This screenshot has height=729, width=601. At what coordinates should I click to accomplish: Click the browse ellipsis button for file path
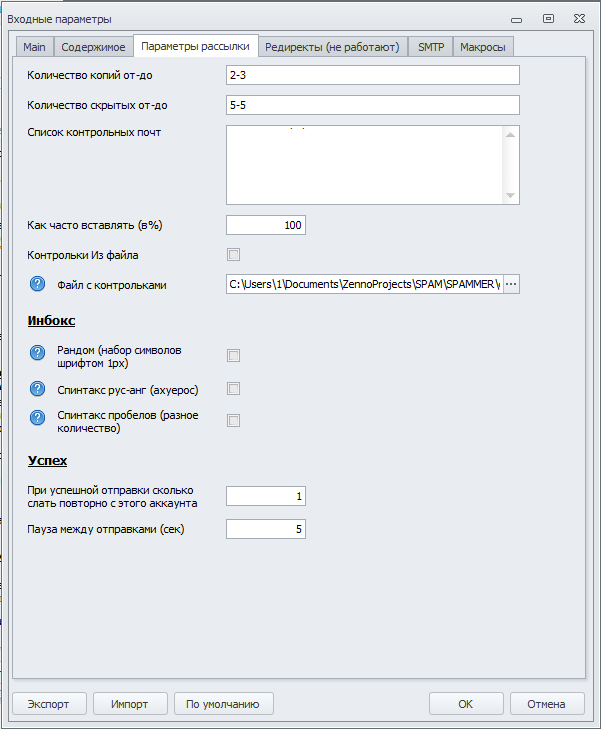point(511,284)
